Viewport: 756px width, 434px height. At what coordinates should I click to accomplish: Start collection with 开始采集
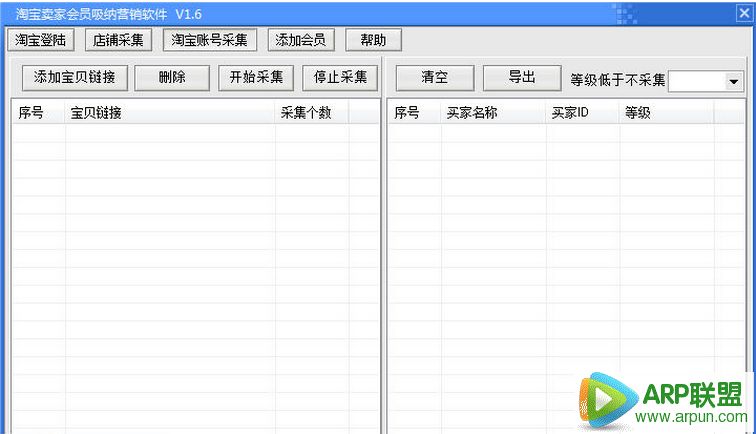(x=256, y=78)
